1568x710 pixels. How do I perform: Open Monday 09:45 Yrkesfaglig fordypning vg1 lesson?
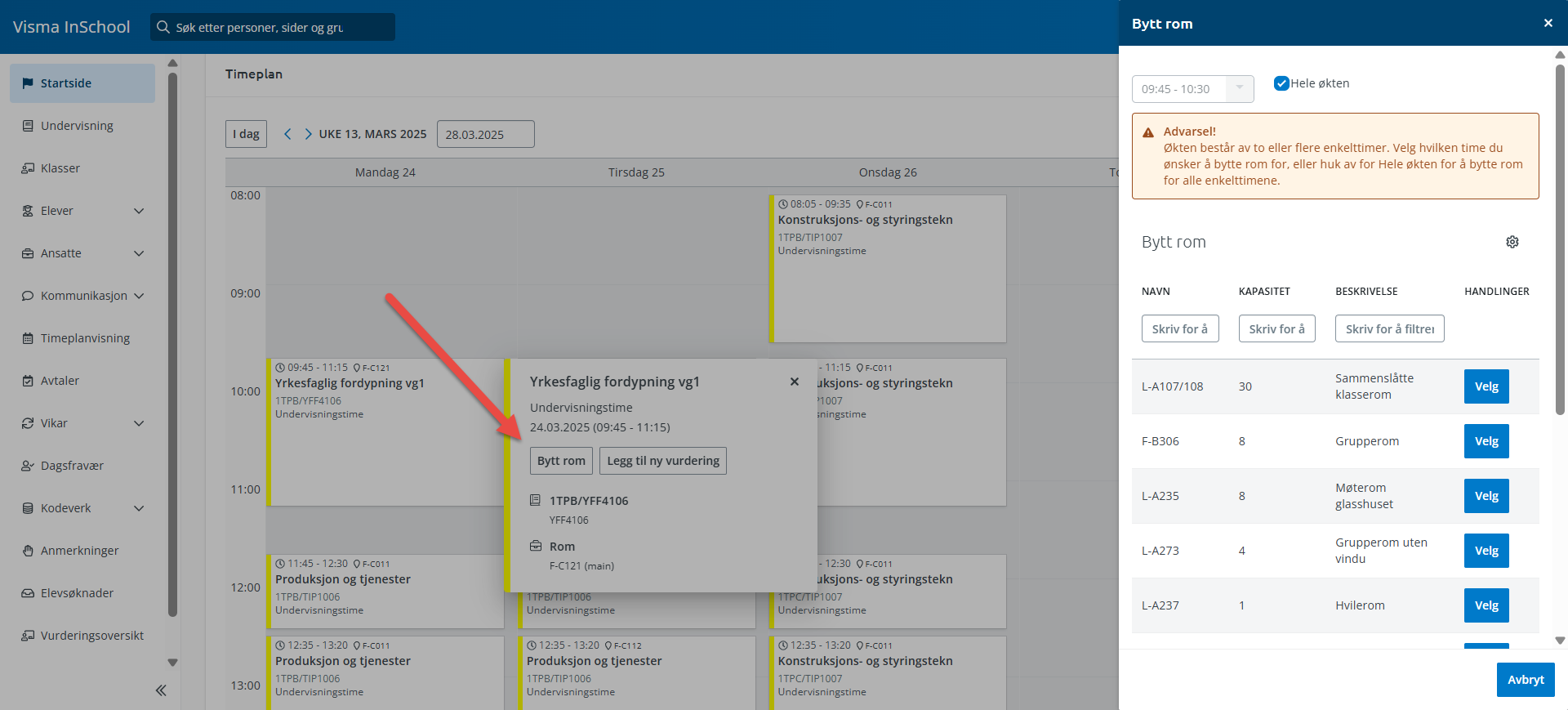[385, 432]
